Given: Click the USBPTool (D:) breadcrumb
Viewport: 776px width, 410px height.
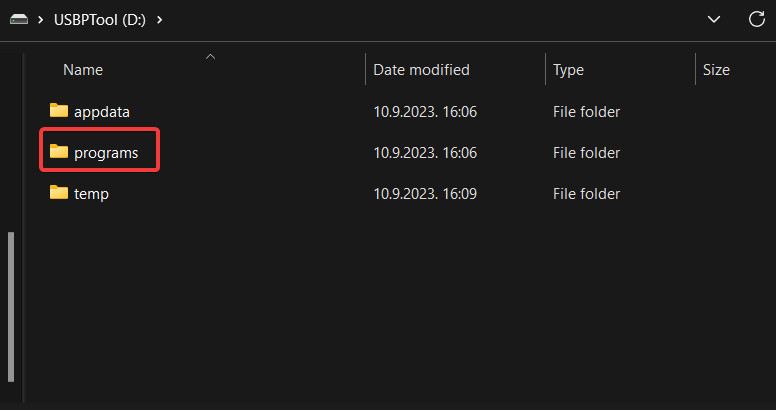Looking at the screenshot, I should 102,19.
